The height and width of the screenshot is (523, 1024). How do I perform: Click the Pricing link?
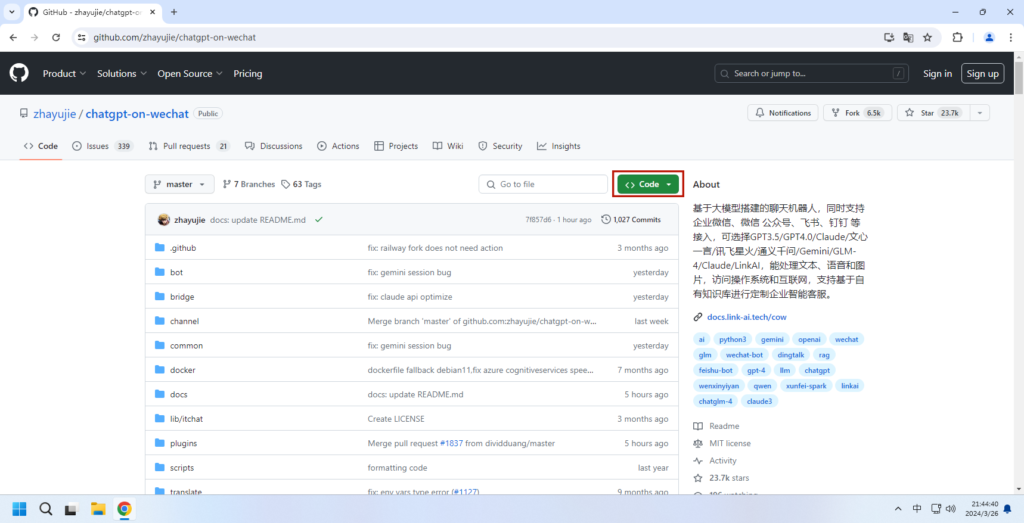coord(248,74)
